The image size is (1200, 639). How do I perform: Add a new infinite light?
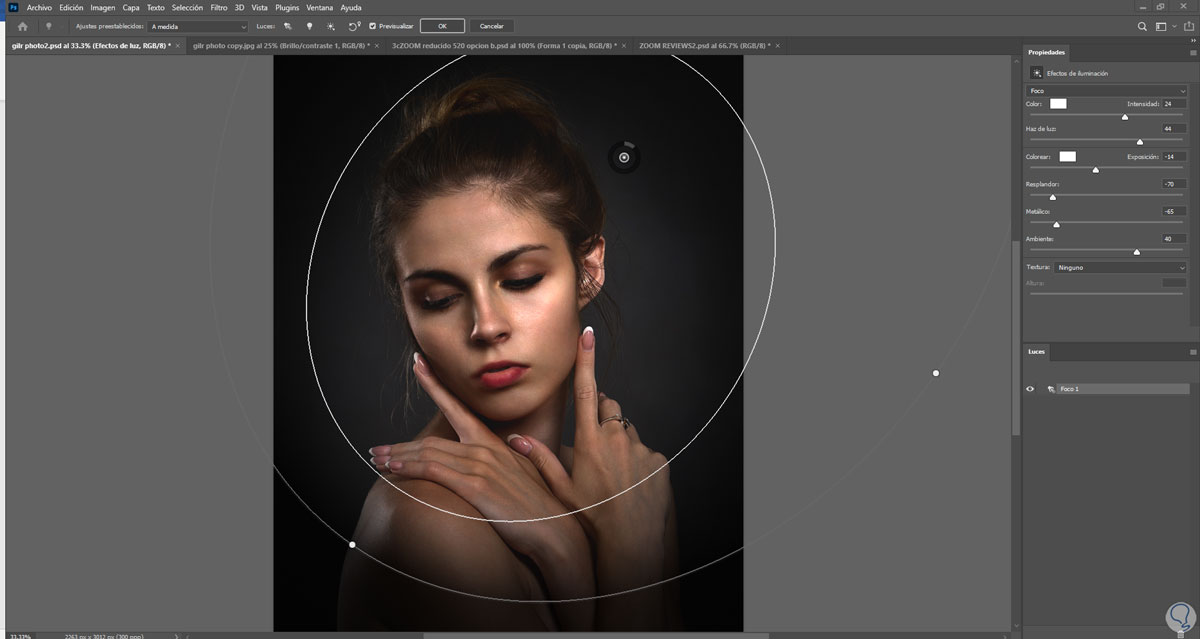(331, 26)
